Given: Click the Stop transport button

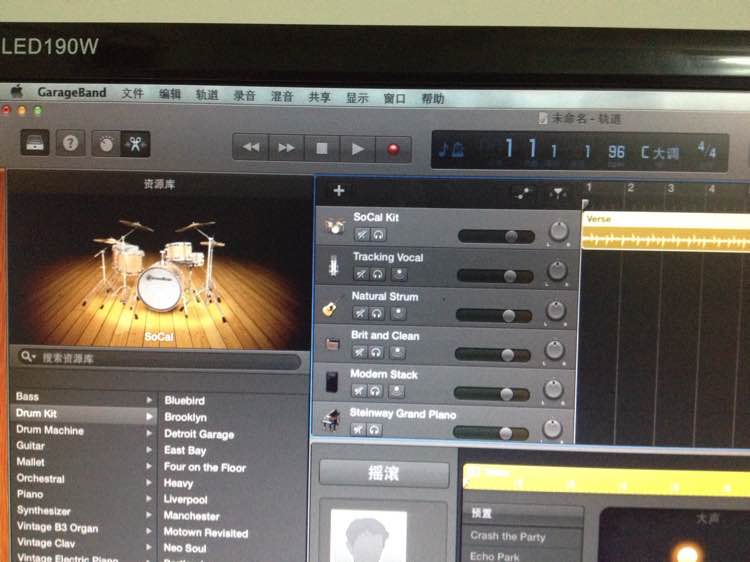Looking at the screenshot, I should point(322,148).
